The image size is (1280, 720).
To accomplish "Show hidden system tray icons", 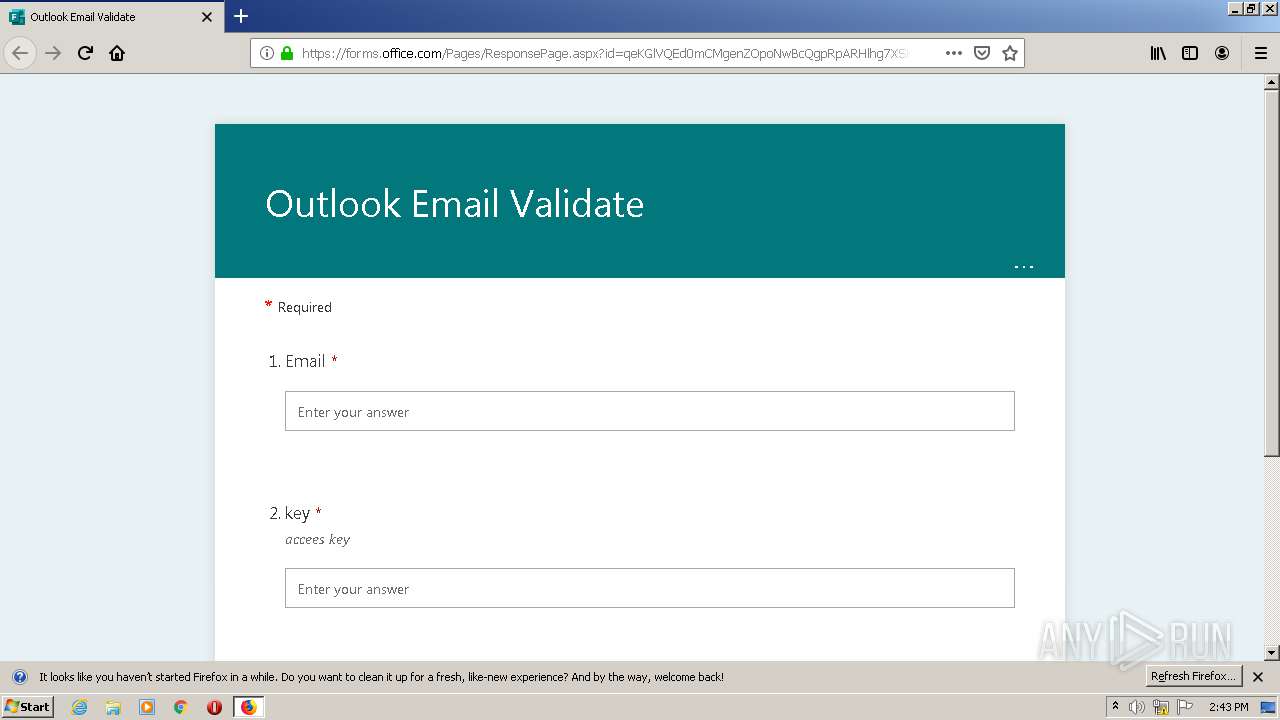I will point(1115,706).
